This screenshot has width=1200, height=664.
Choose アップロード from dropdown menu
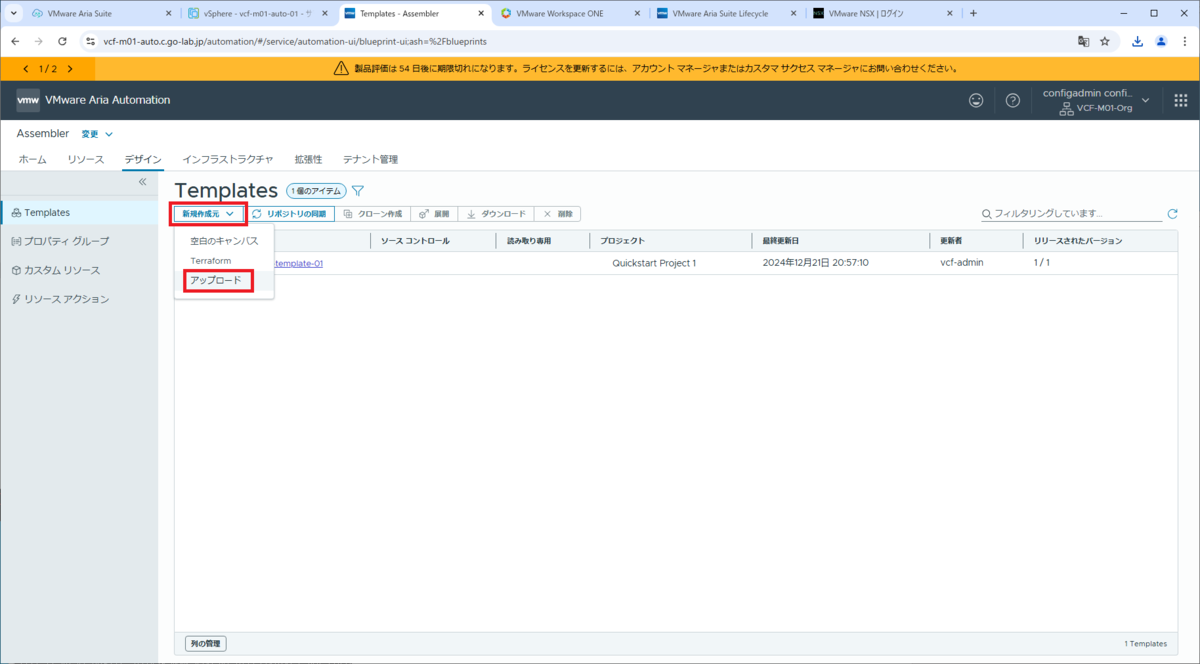point(216,281)
